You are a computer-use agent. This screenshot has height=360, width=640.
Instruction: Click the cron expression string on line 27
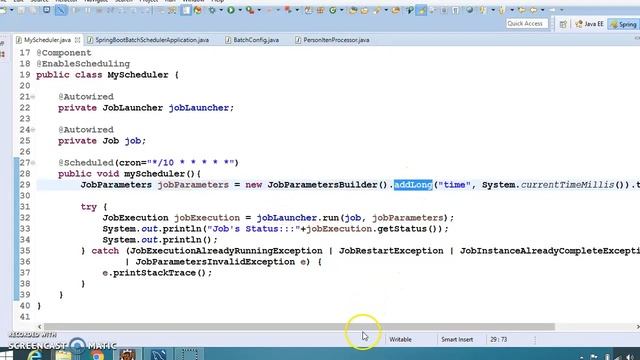click(191, 162)
